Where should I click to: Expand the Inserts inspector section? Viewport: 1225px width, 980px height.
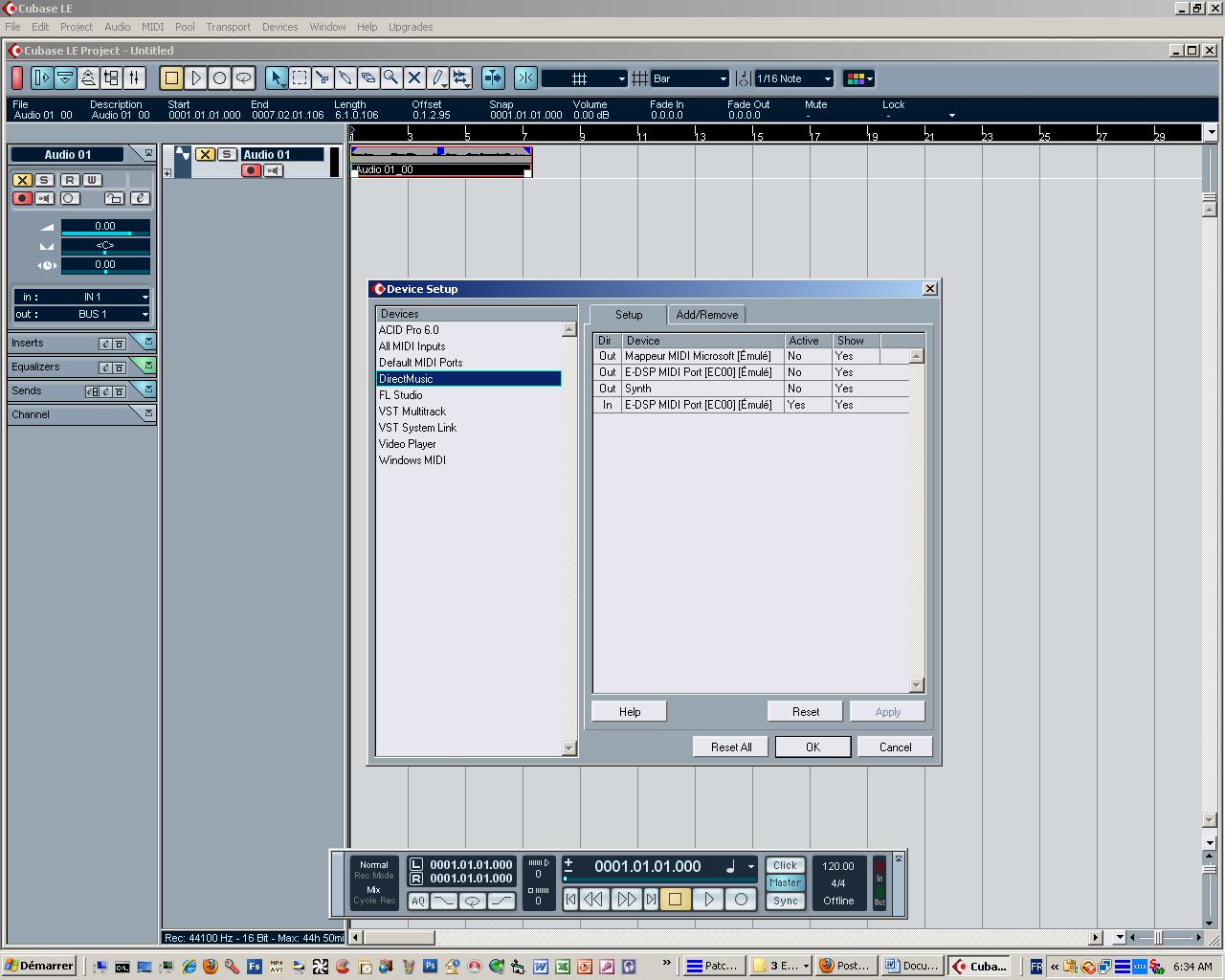pos(145,342)
